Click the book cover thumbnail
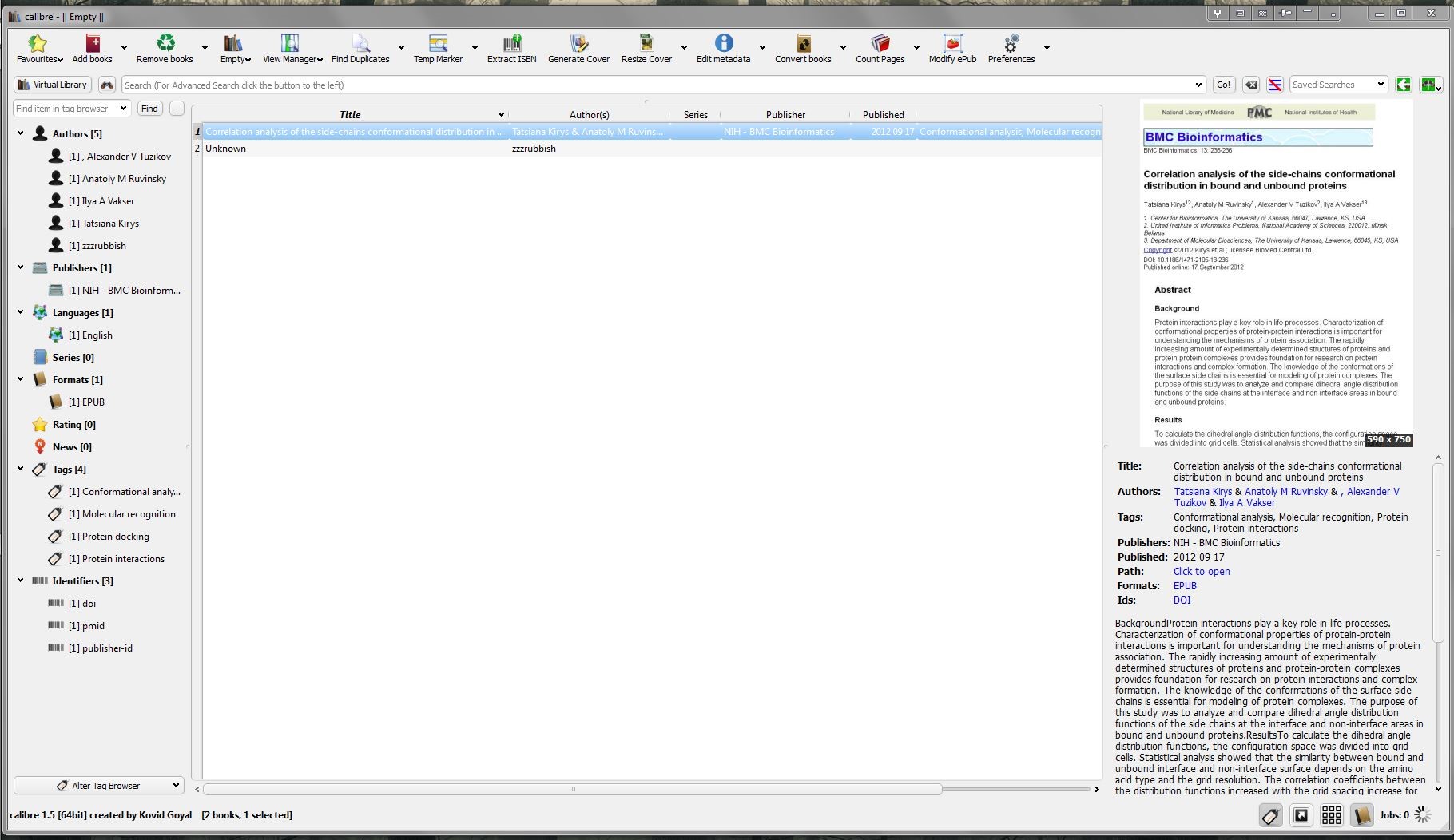Screen dimensions: 1454x840 click(1276, 273)
